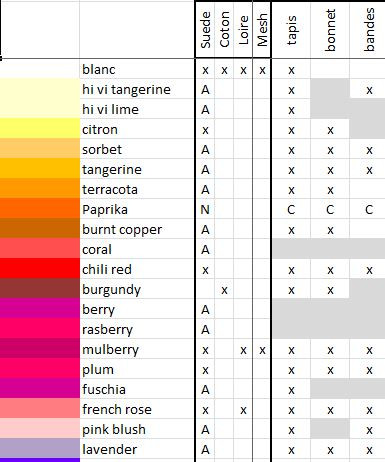The image size is (385, 462).
Task: Select the Suede column header cell
Action: (x=205, y=30)
